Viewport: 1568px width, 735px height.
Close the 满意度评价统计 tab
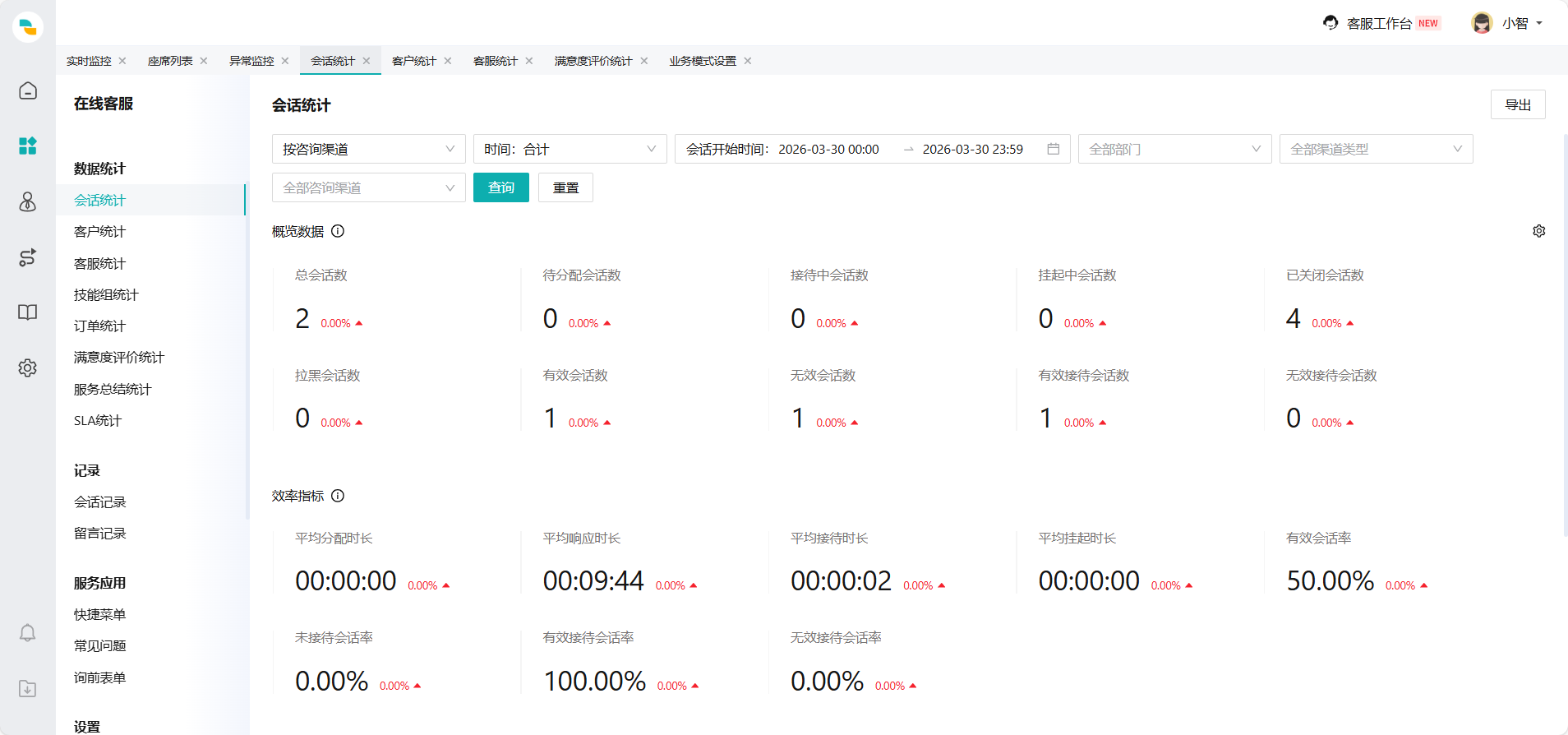tap(644, 61)
